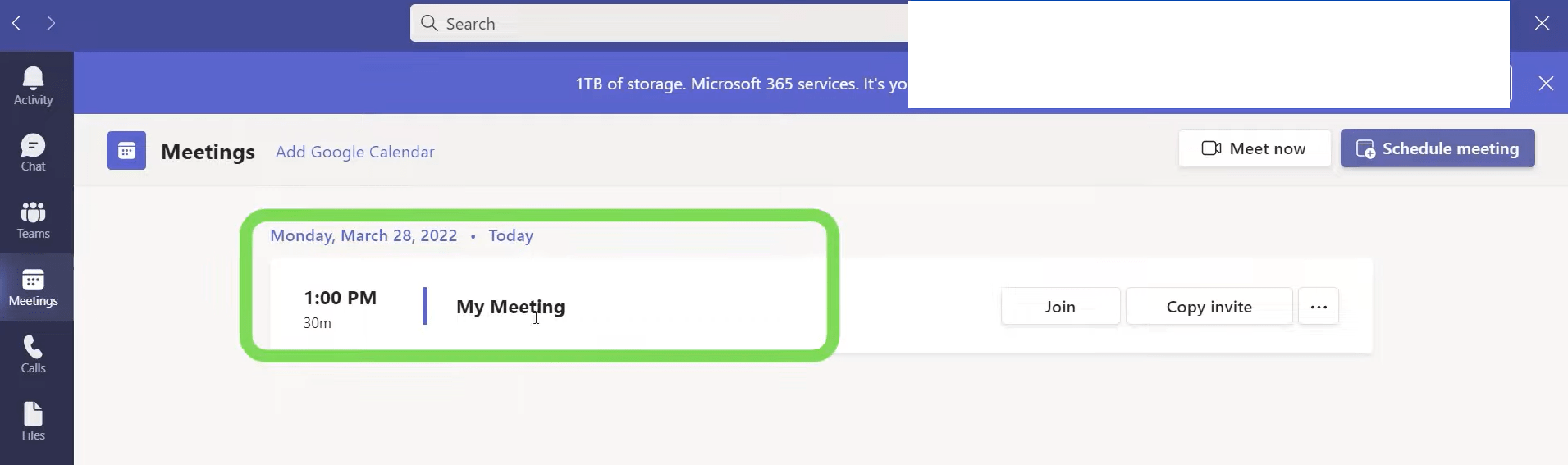This screenshot has width=1568, height=465.
Task: Click the 1:00 PM meeting time
Action: tap(340, 298)
